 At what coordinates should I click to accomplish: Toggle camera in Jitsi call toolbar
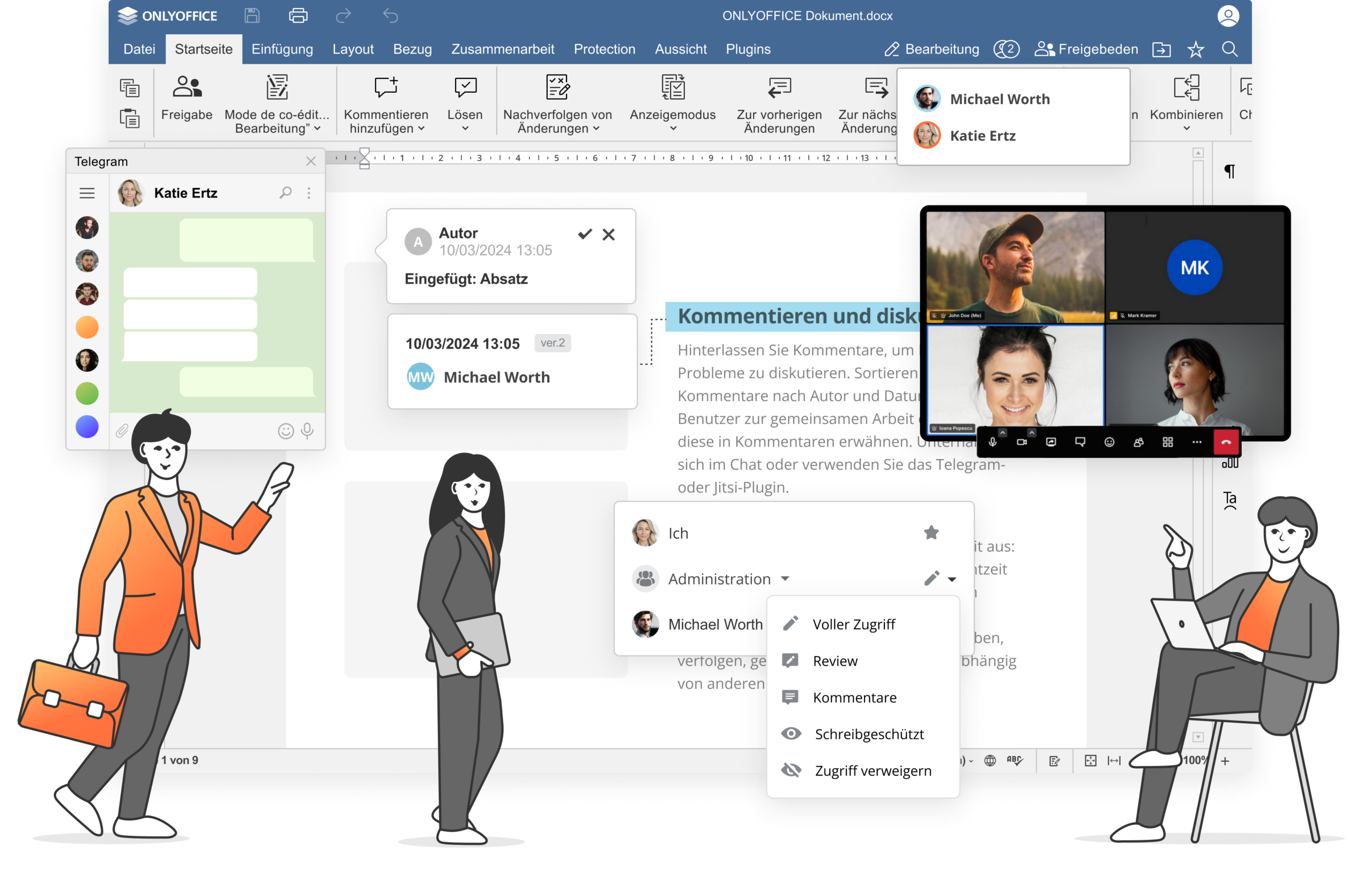click(1021, 442)
